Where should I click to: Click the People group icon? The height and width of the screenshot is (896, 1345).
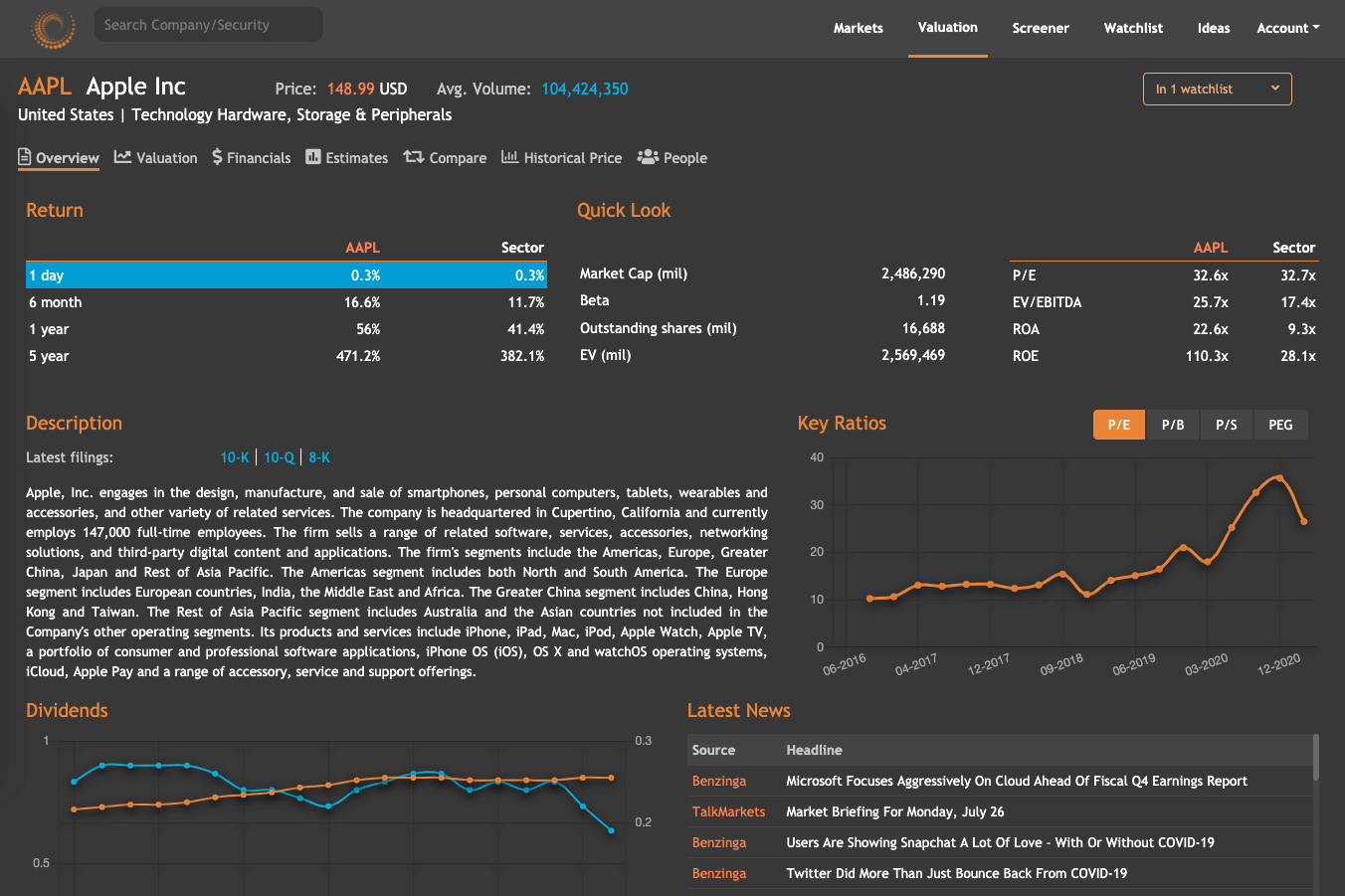click(x=648, y=157)
